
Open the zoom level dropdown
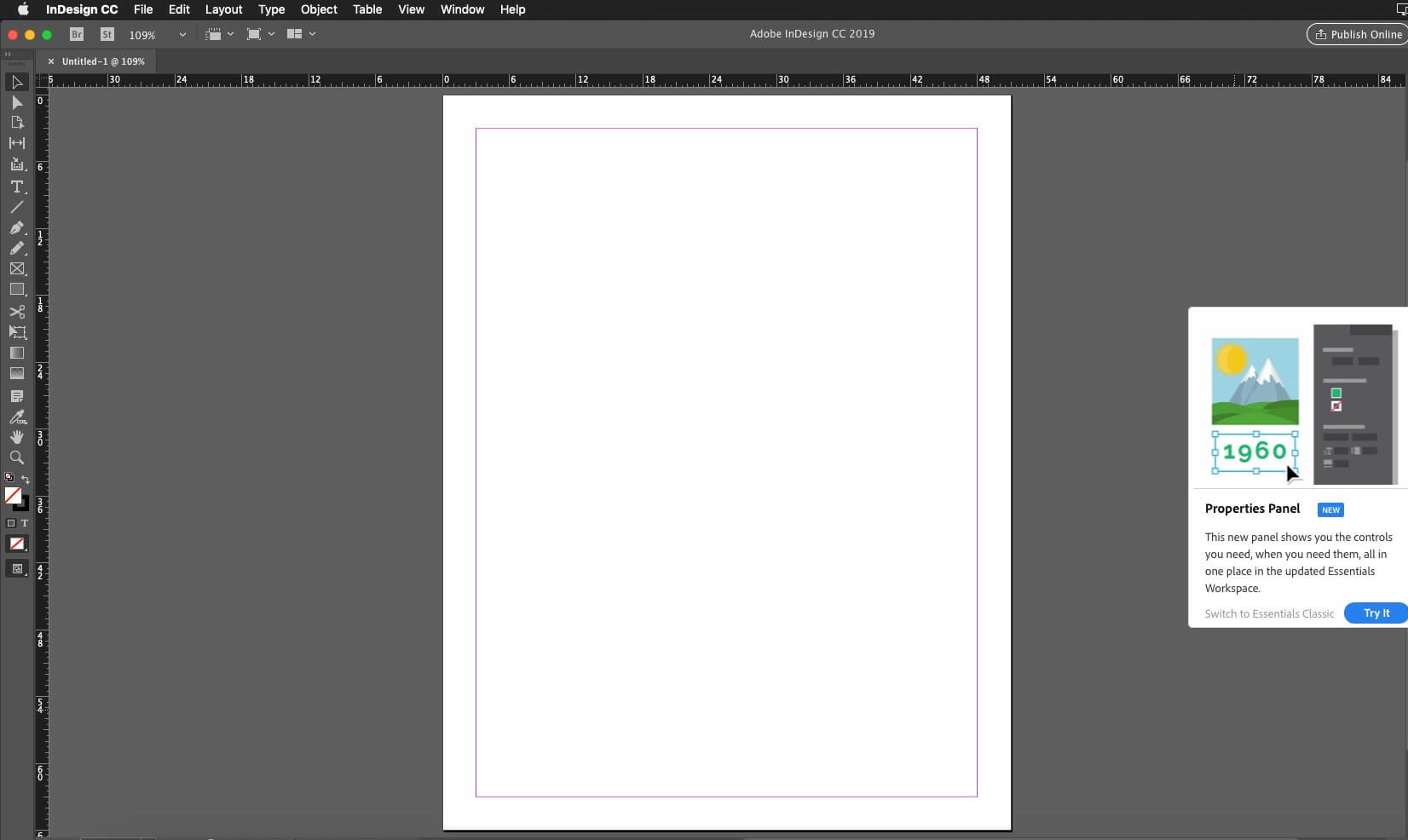pyautogui.click(x=182, y=35)
